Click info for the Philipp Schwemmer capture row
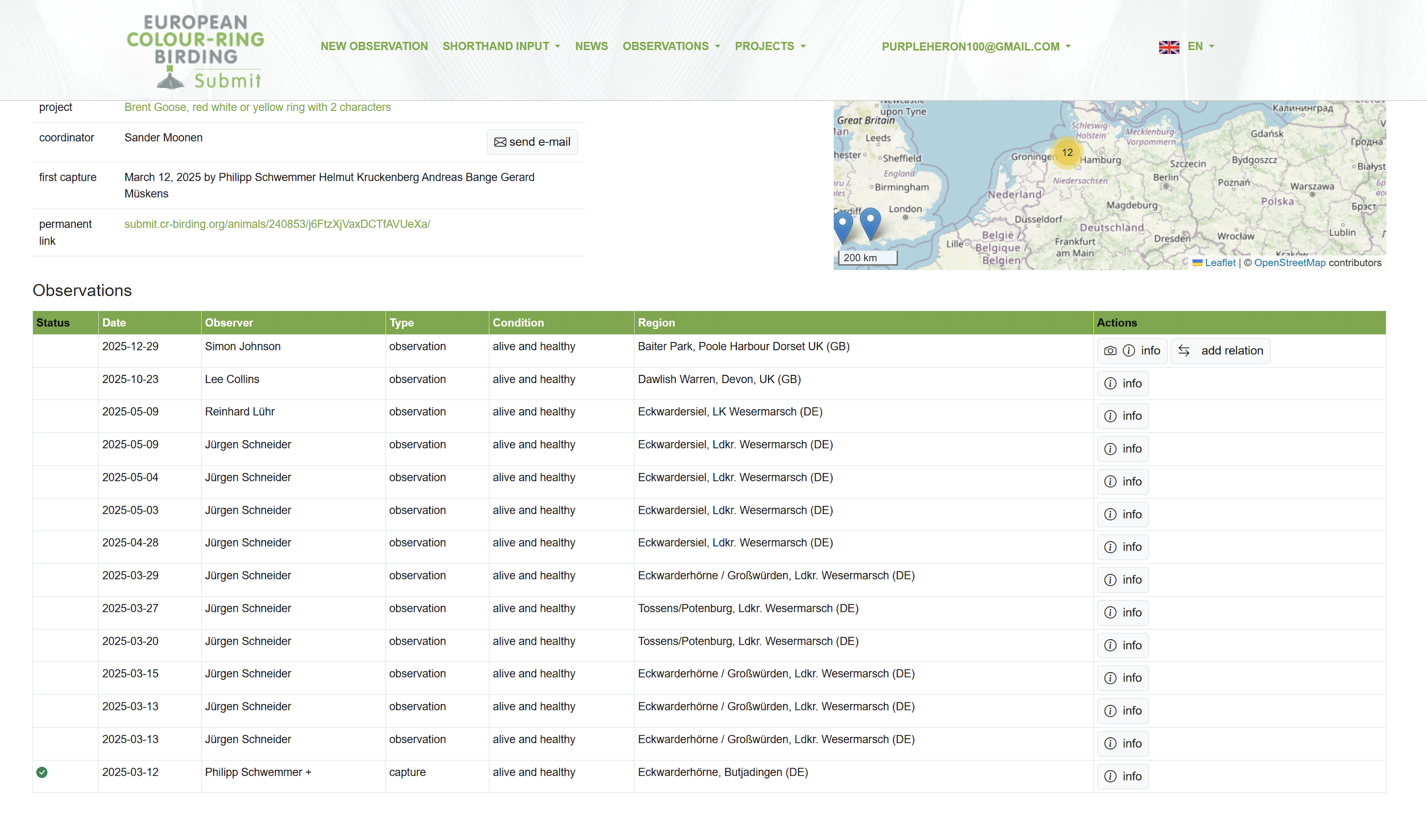Screen dimensions: 1427x840 1122,777
